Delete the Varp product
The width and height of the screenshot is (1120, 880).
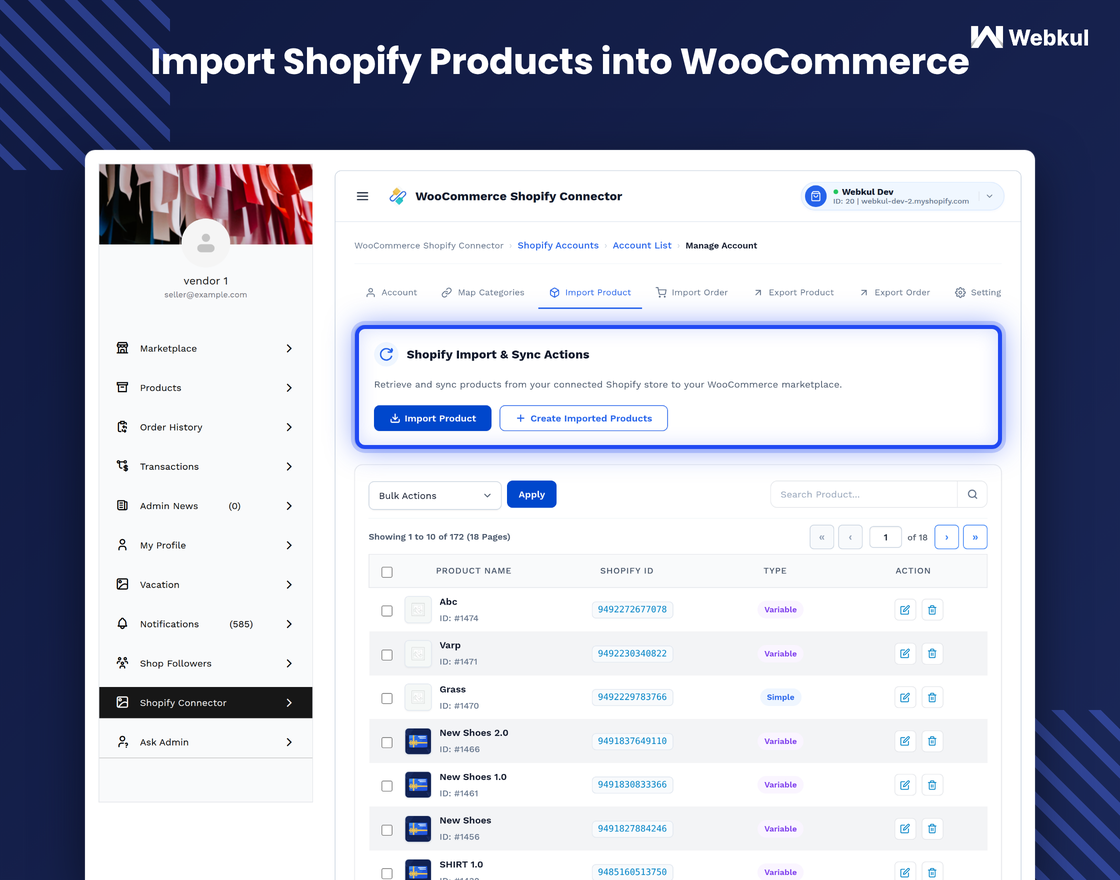coord(932,654)
